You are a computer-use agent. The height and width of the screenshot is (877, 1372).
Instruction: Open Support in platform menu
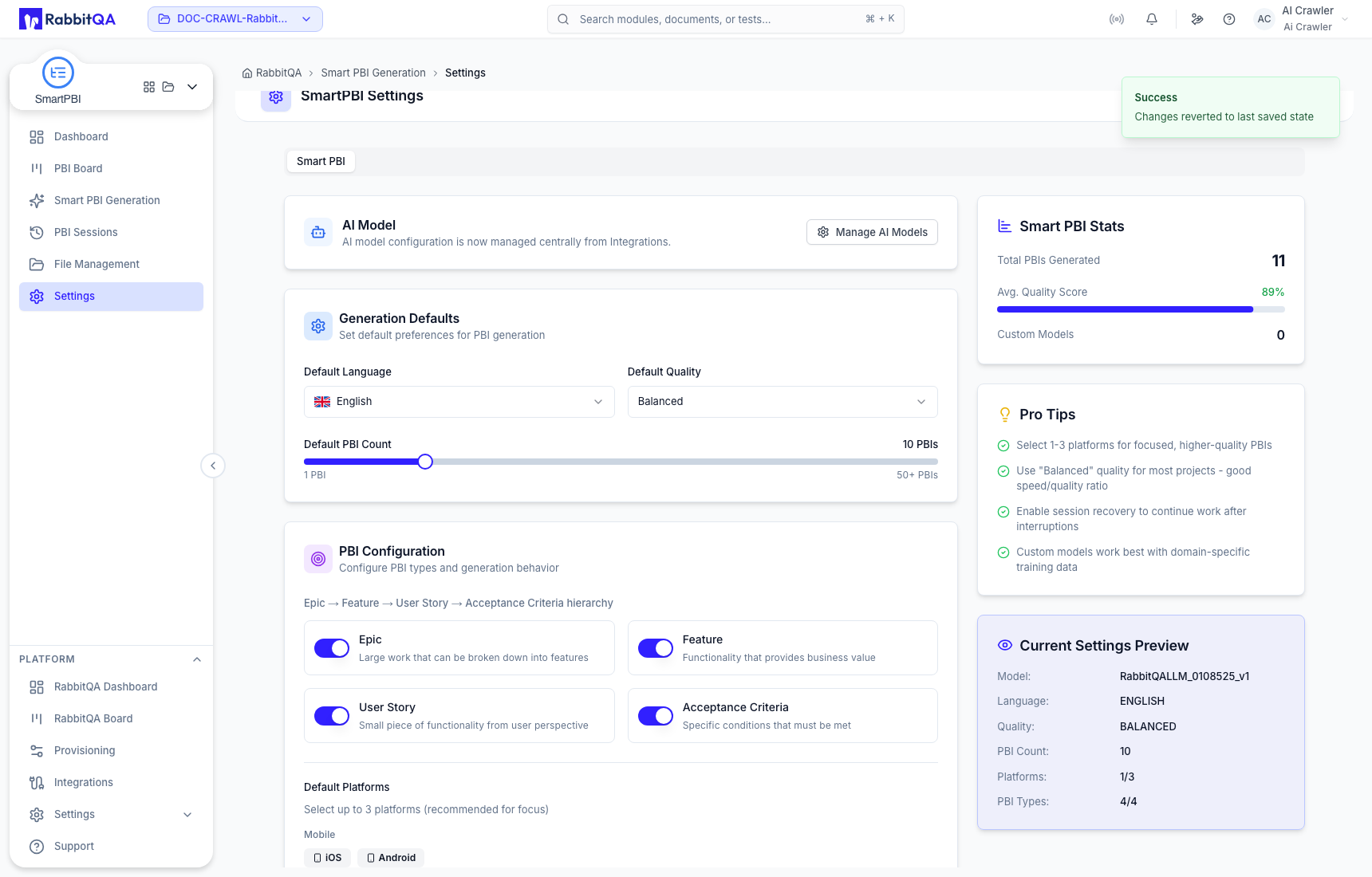point(111,847)
